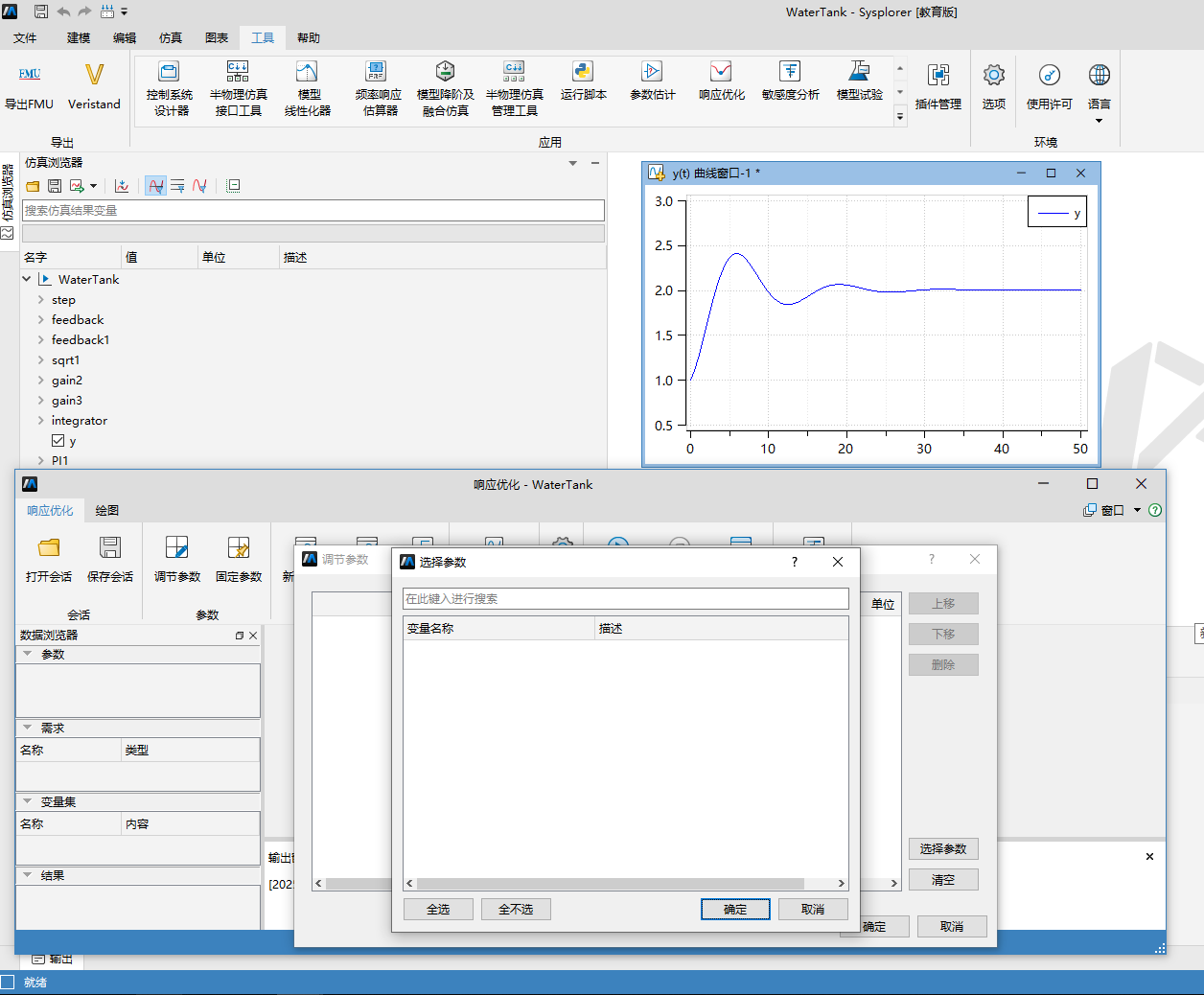Open 插件管理 plugin manager
Image resolution: width=1204 pixels, height=995 pixels.
(938, 86)
